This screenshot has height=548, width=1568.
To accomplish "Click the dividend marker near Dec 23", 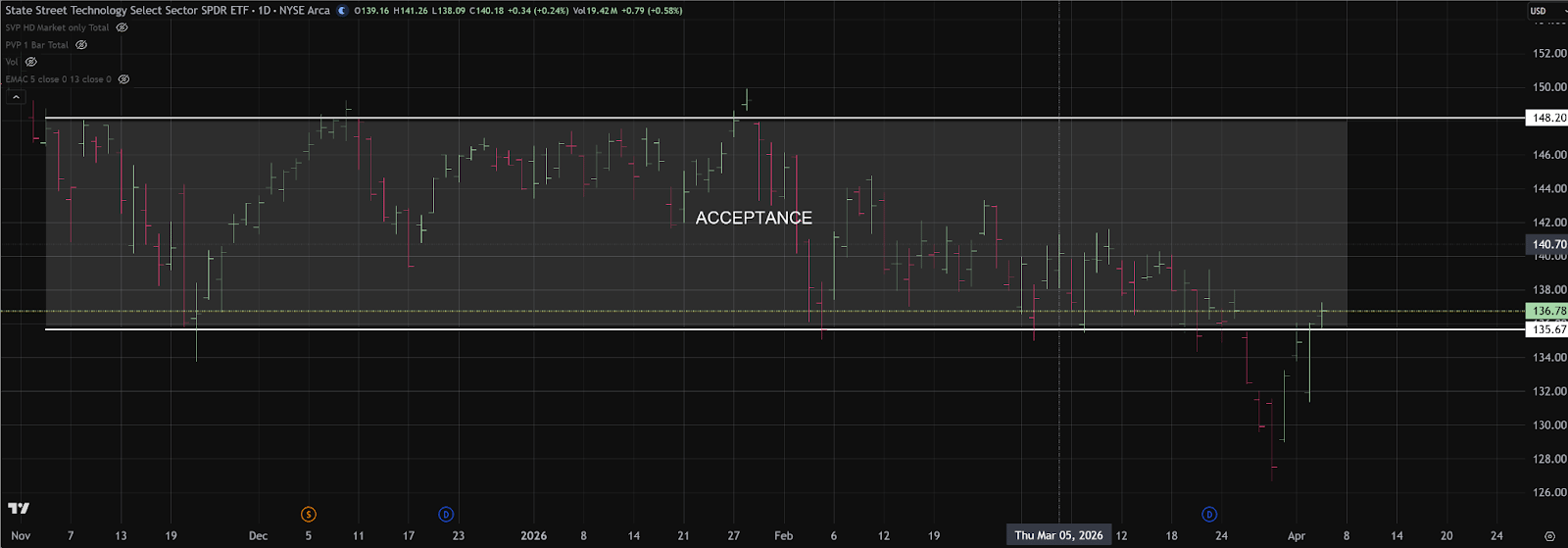I will (446, 514).
